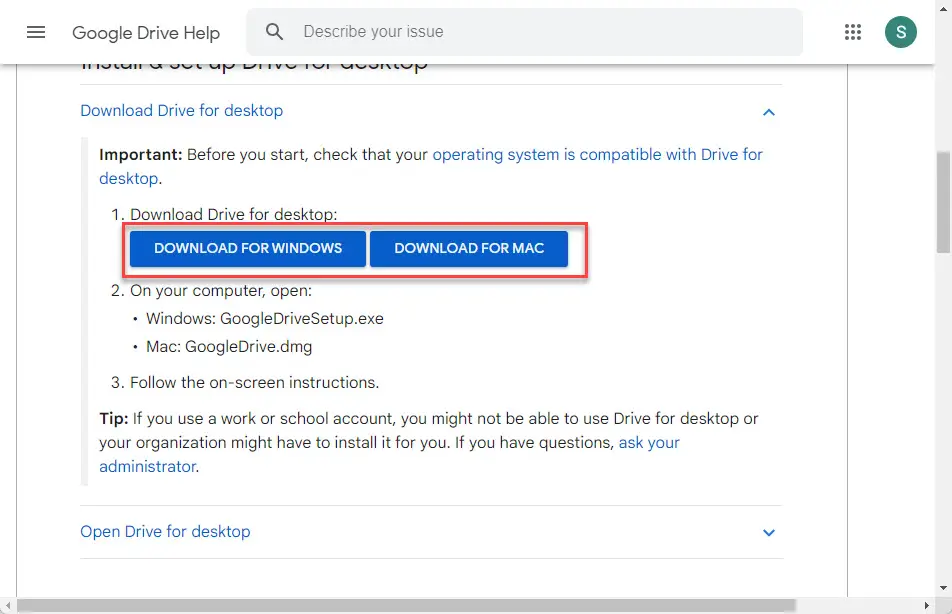
Task: Open the hamburger main menu
Action: click(36, 32)
